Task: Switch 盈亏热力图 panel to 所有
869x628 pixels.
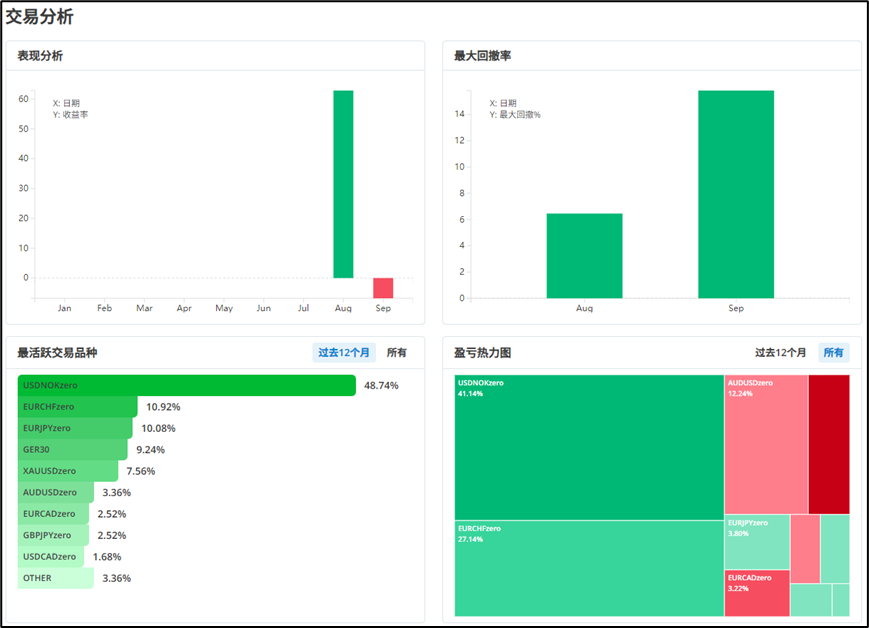Action: click(833, 353)
